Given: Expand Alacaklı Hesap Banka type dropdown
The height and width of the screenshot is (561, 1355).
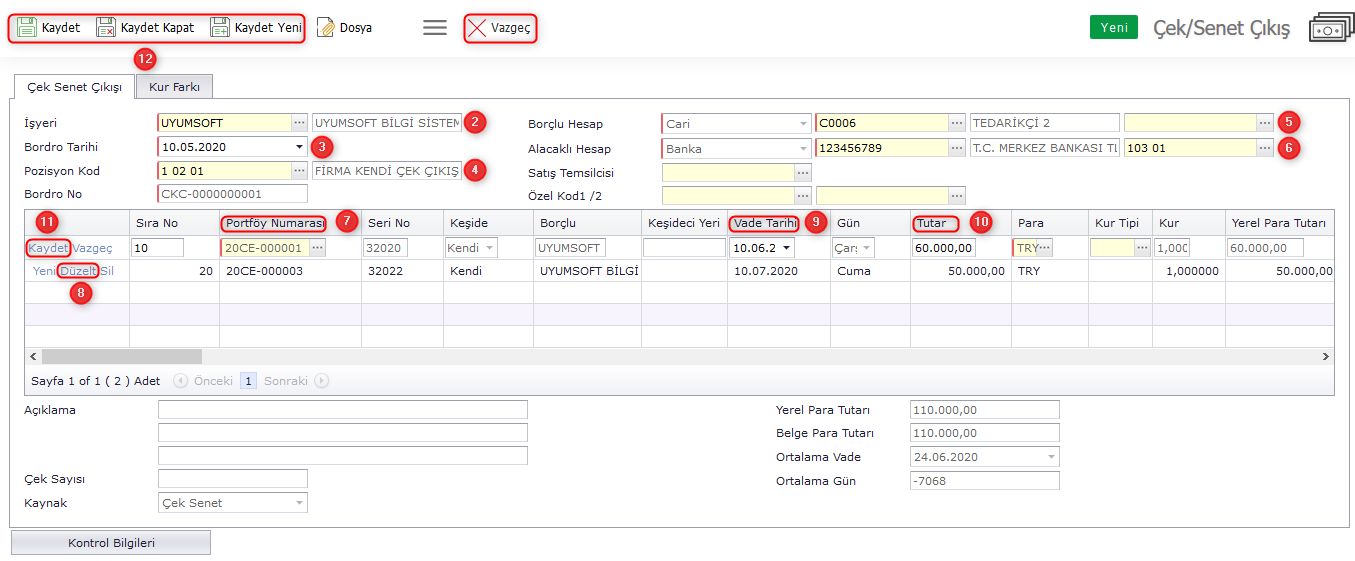Looking at the screenshot, I should [803, 149].
